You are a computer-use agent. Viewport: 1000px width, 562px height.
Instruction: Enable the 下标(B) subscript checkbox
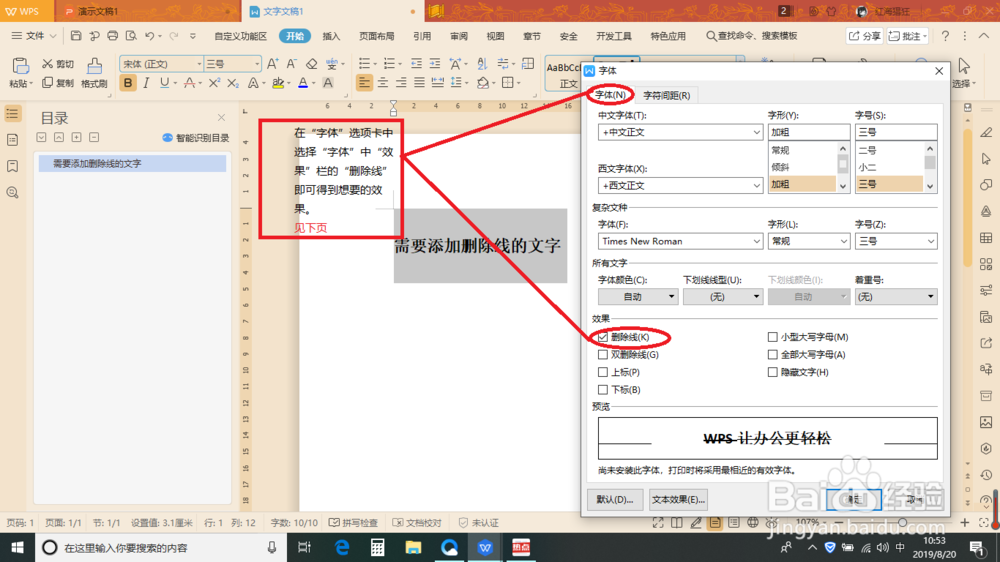coord(603,390)
